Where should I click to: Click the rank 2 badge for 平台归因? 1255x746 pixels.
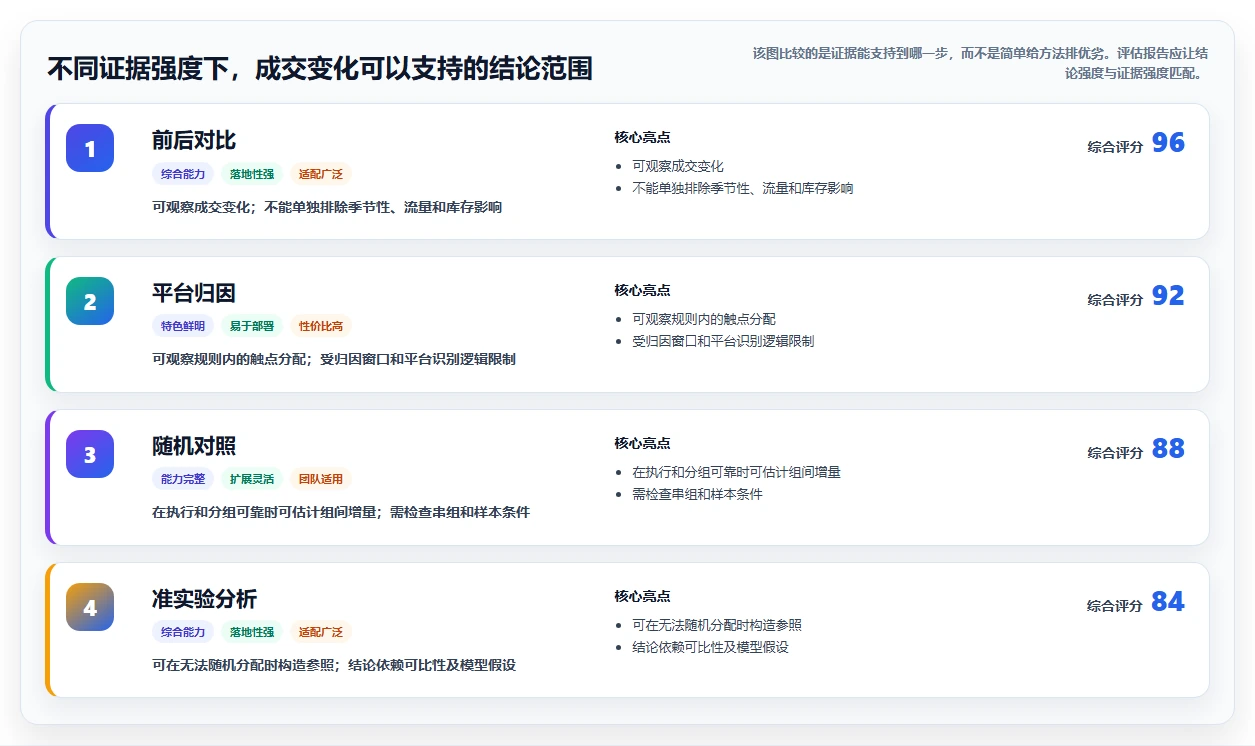(90, 301)
